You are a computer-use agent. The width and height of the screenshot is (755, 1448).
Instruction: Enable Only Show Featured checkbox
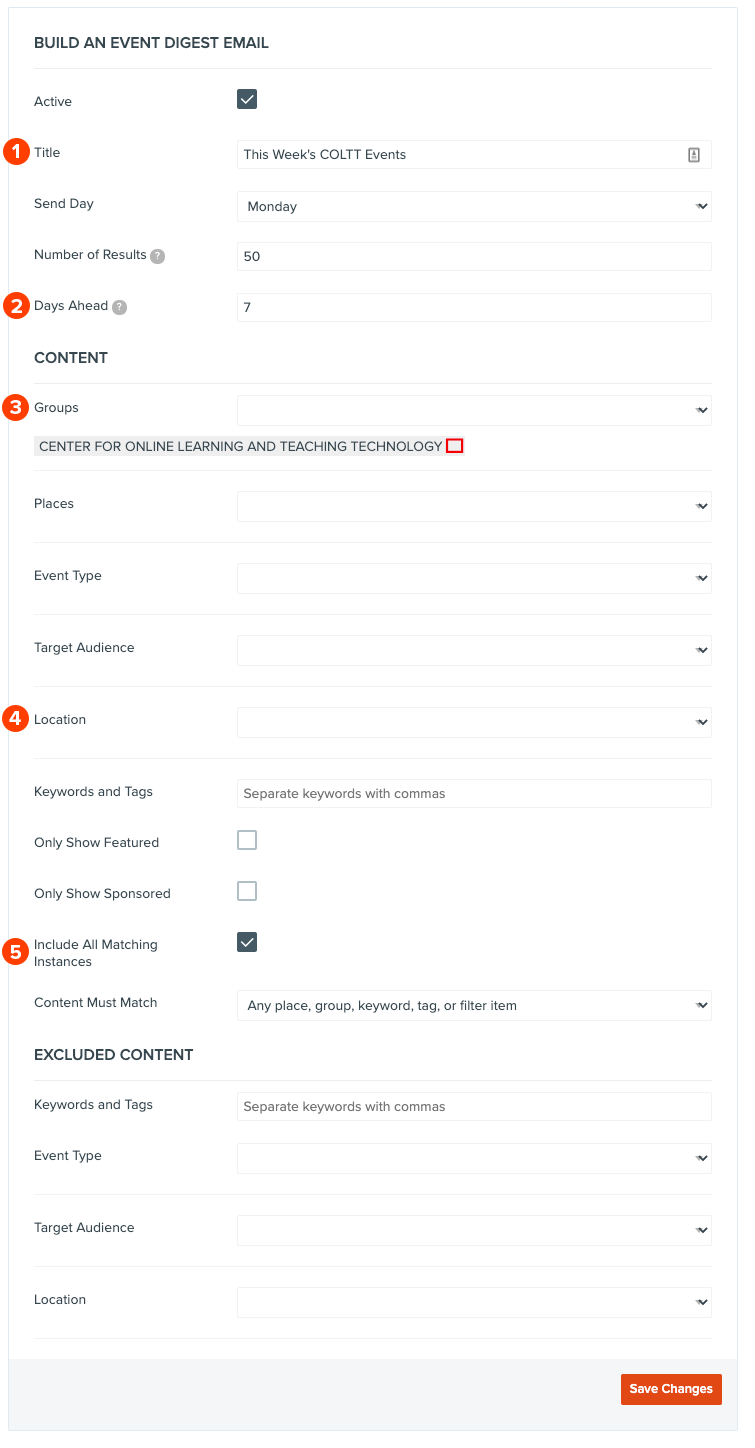tap(247, 840)
